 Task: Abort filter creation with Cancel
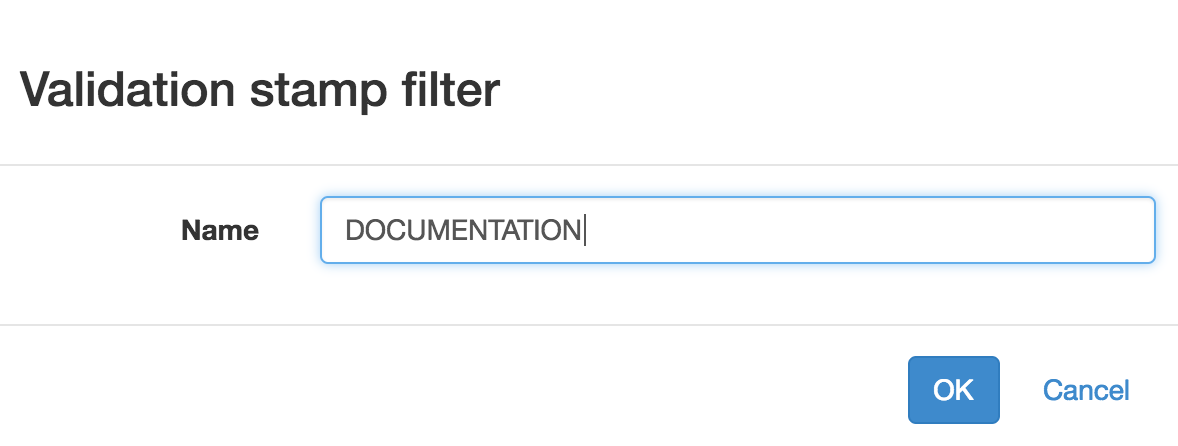click(x=1086, y=389)
